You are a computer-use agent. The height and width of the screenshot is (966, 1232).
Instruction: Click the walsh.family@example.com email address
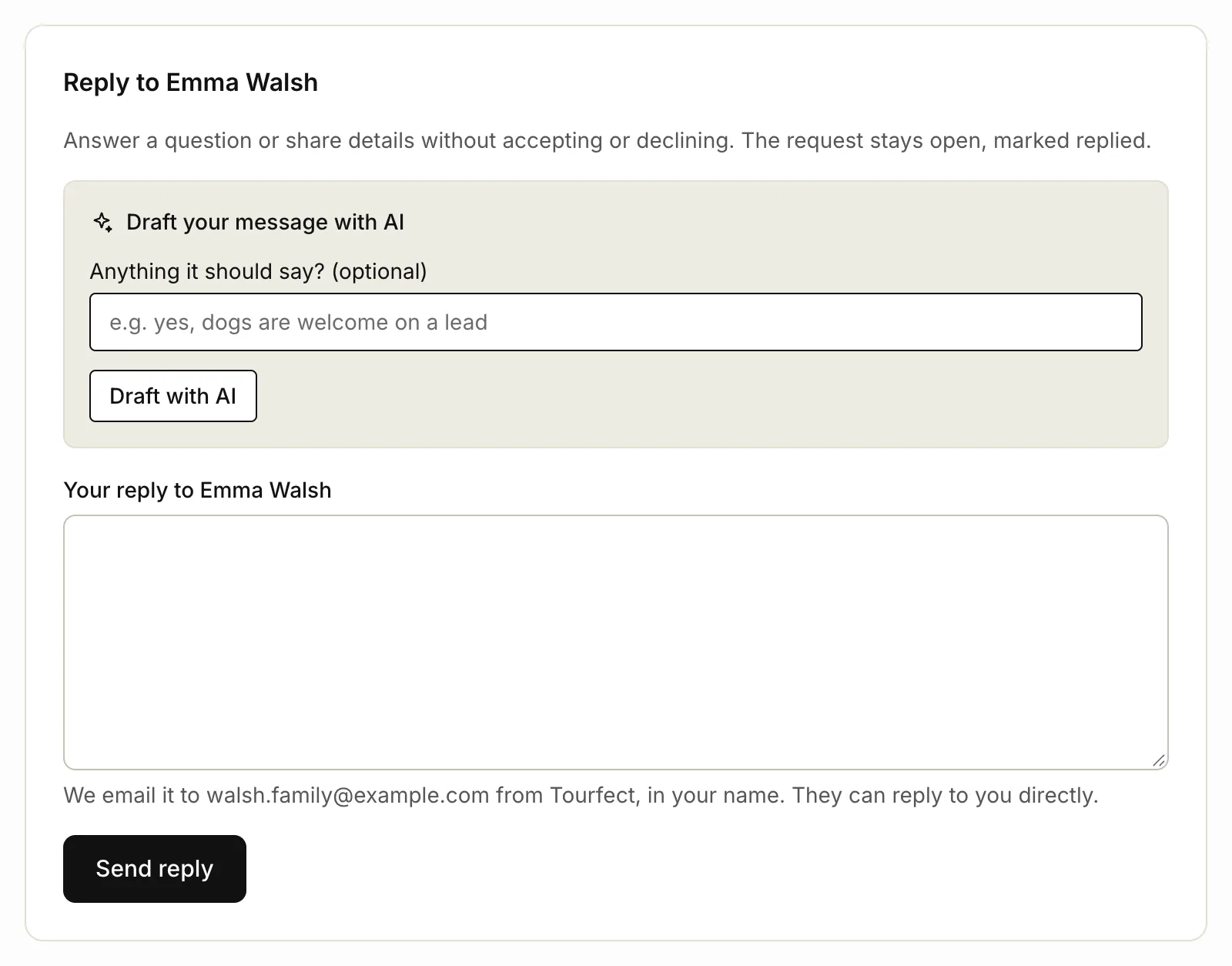(x=348, y=796)
